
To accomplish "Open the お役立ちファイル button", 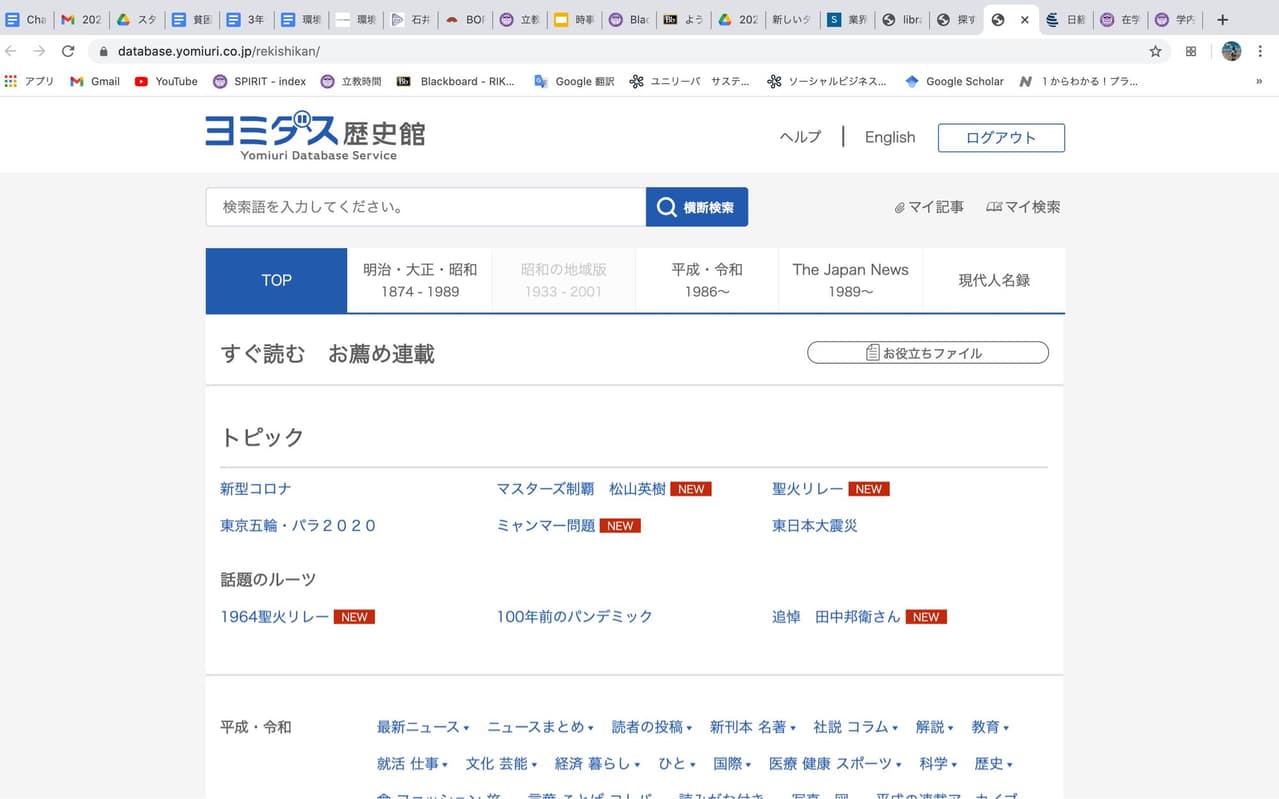I will pos(928,353).
